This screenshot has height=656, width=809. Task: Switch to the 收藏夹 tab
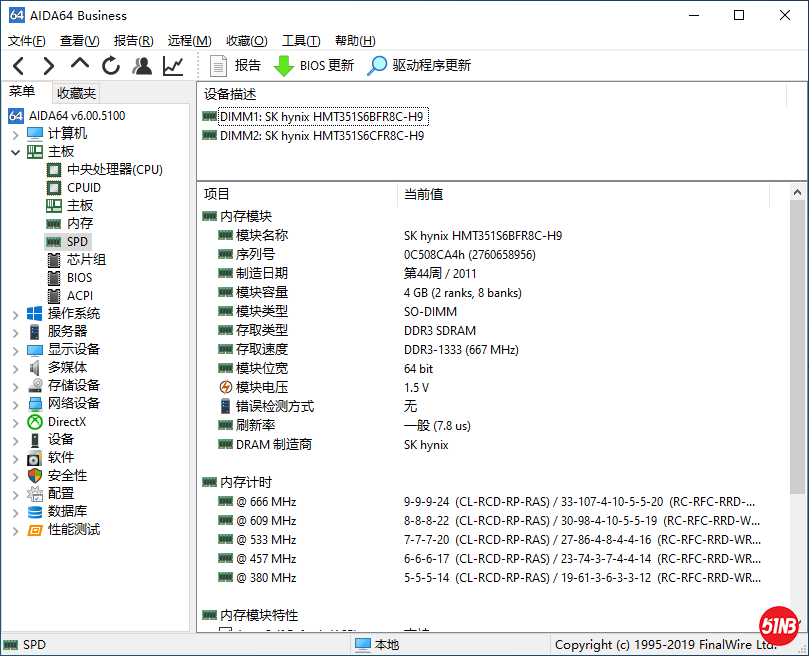[77, 93]
